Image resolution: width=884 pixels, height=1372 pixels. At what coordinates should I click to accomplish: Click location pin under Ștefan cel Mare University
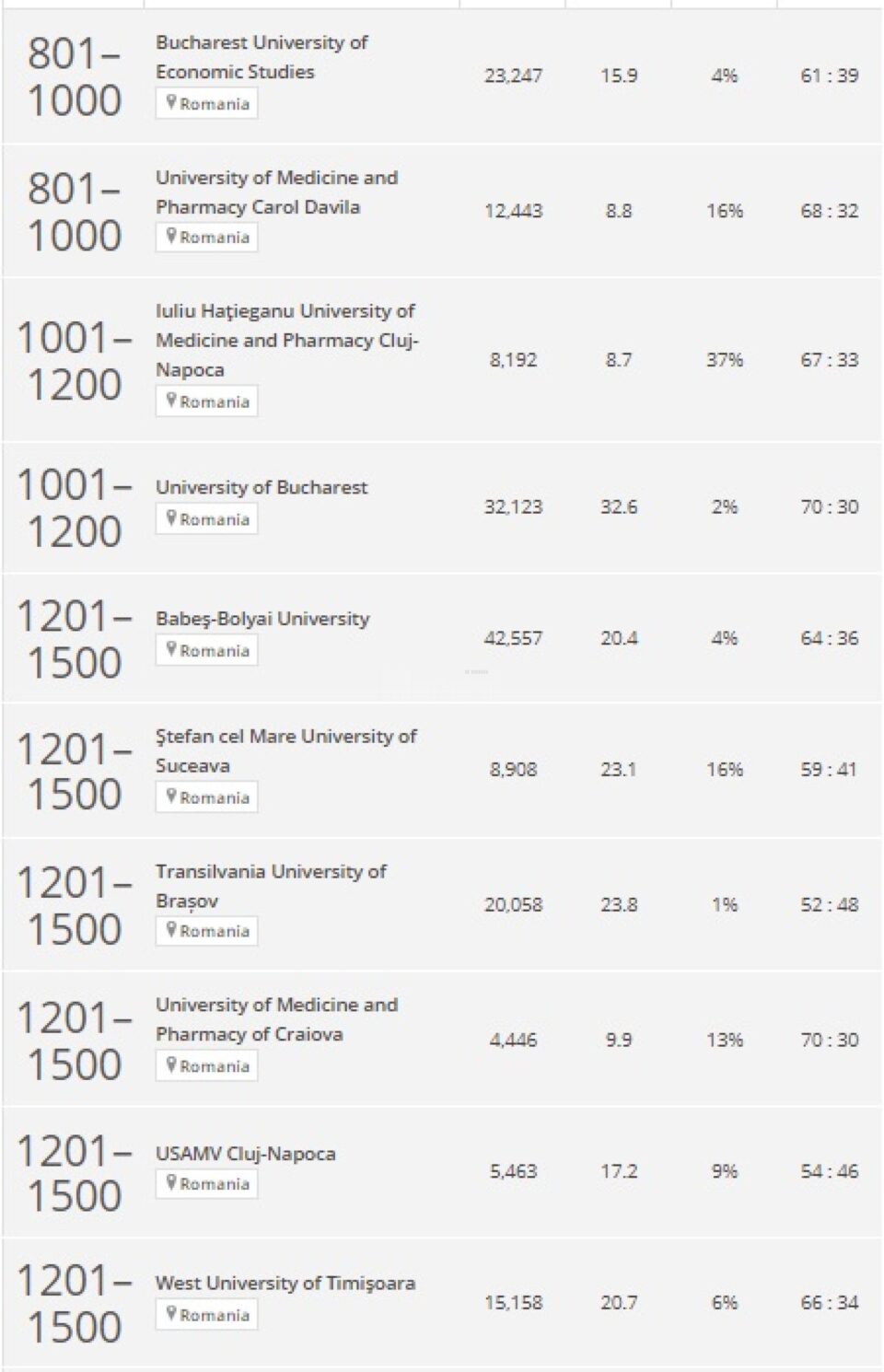171,796
